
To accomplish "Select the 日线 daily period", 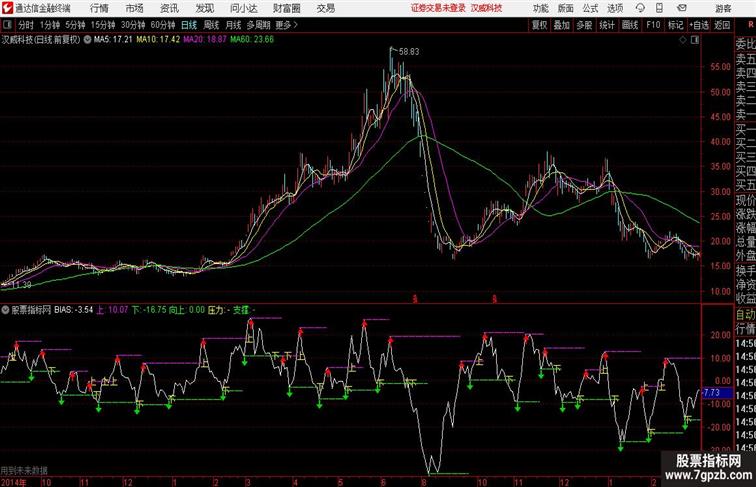I will point(189,25).
